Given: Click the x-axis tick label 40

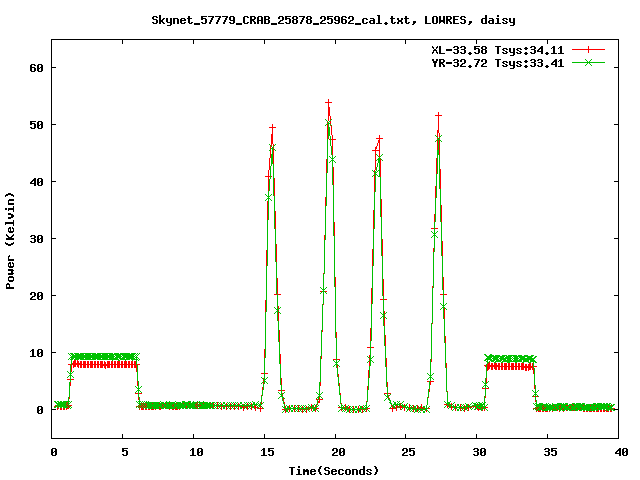Looking at the screenshot, I should 621,452.
